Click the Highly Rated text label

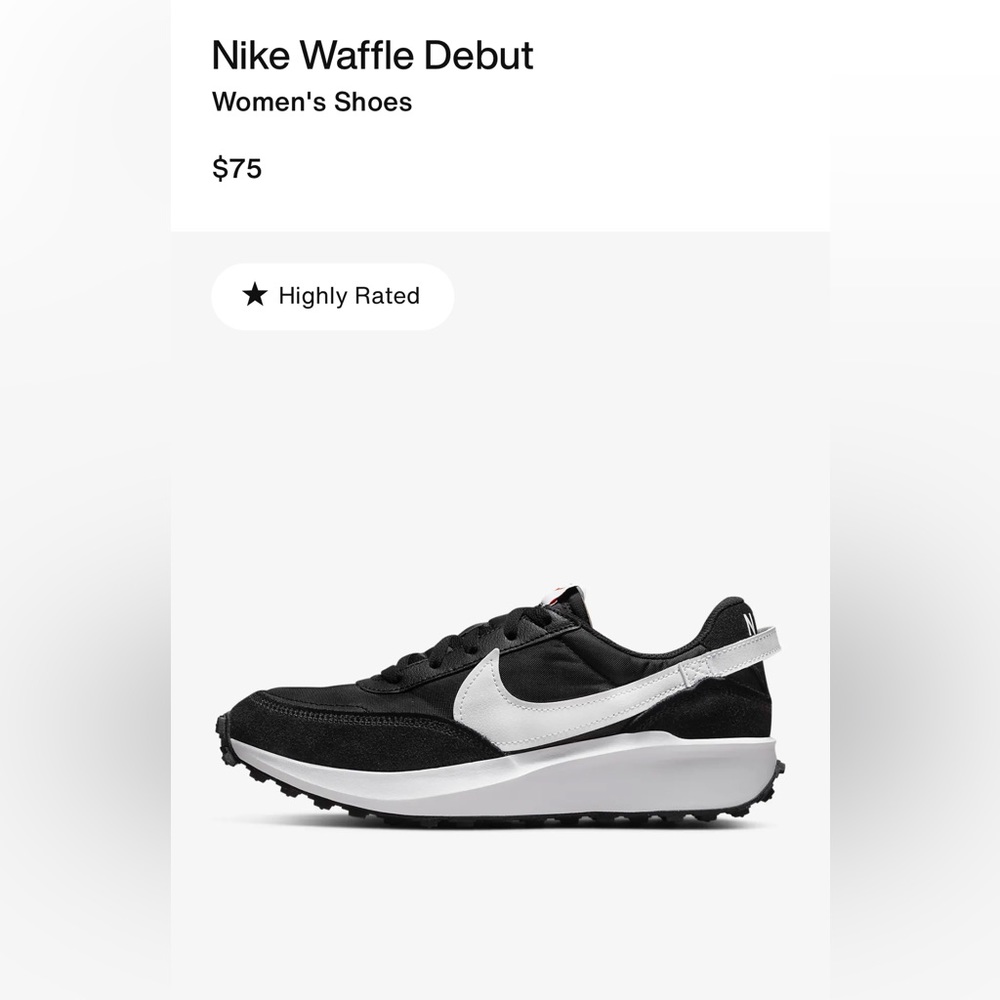pyautogui.click(x=350, y=295)
